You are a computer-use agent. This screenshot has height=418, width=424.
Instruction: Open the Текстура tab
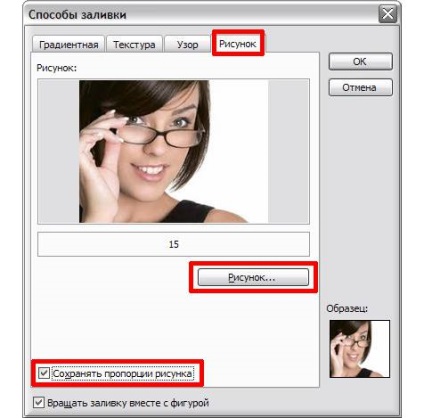[x=134, y=44]
